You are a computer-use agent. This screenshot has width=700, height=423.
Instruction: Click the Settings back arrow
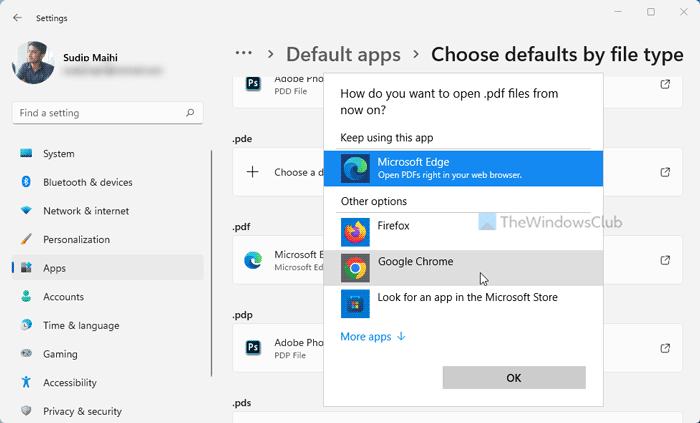(x=17, y=16)
